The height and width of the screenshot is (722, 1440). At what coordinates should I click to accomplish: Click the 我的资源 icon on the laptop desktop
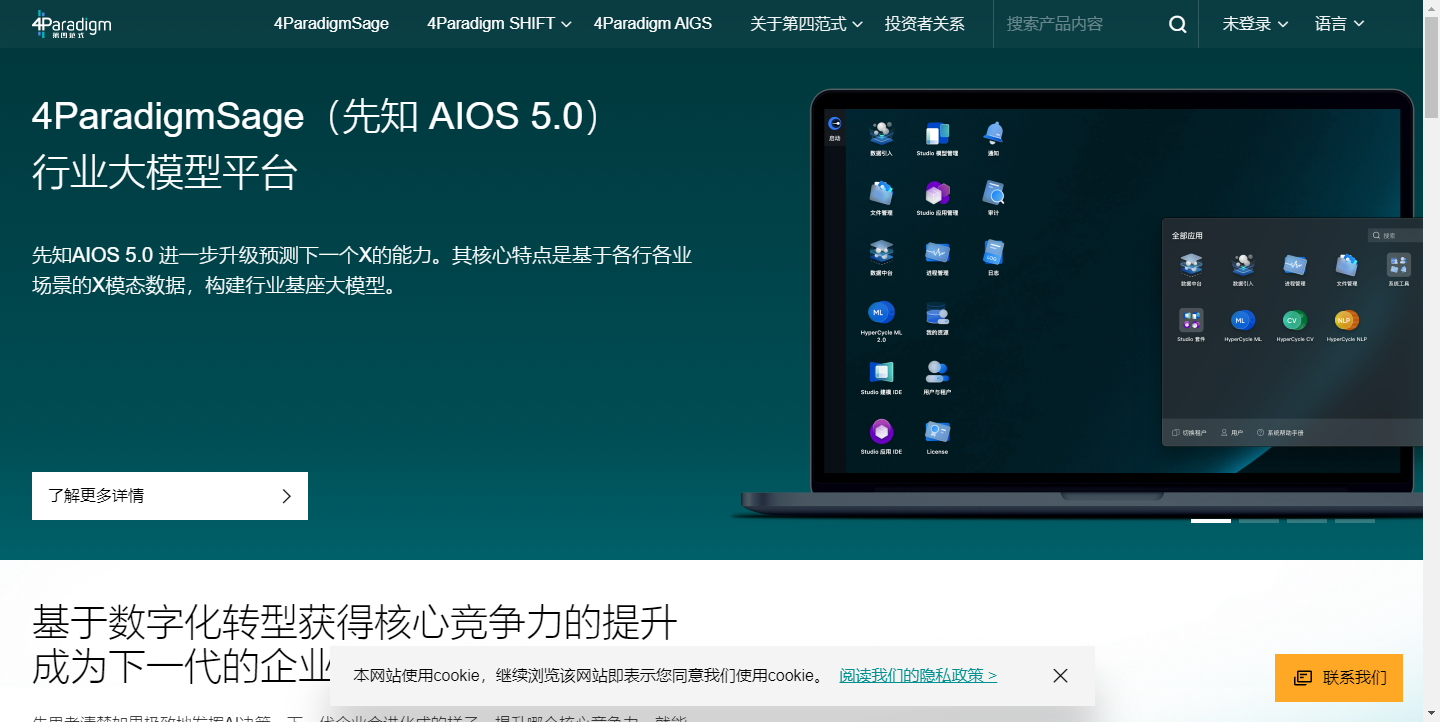pyautogui.click(x=937, y=312)
